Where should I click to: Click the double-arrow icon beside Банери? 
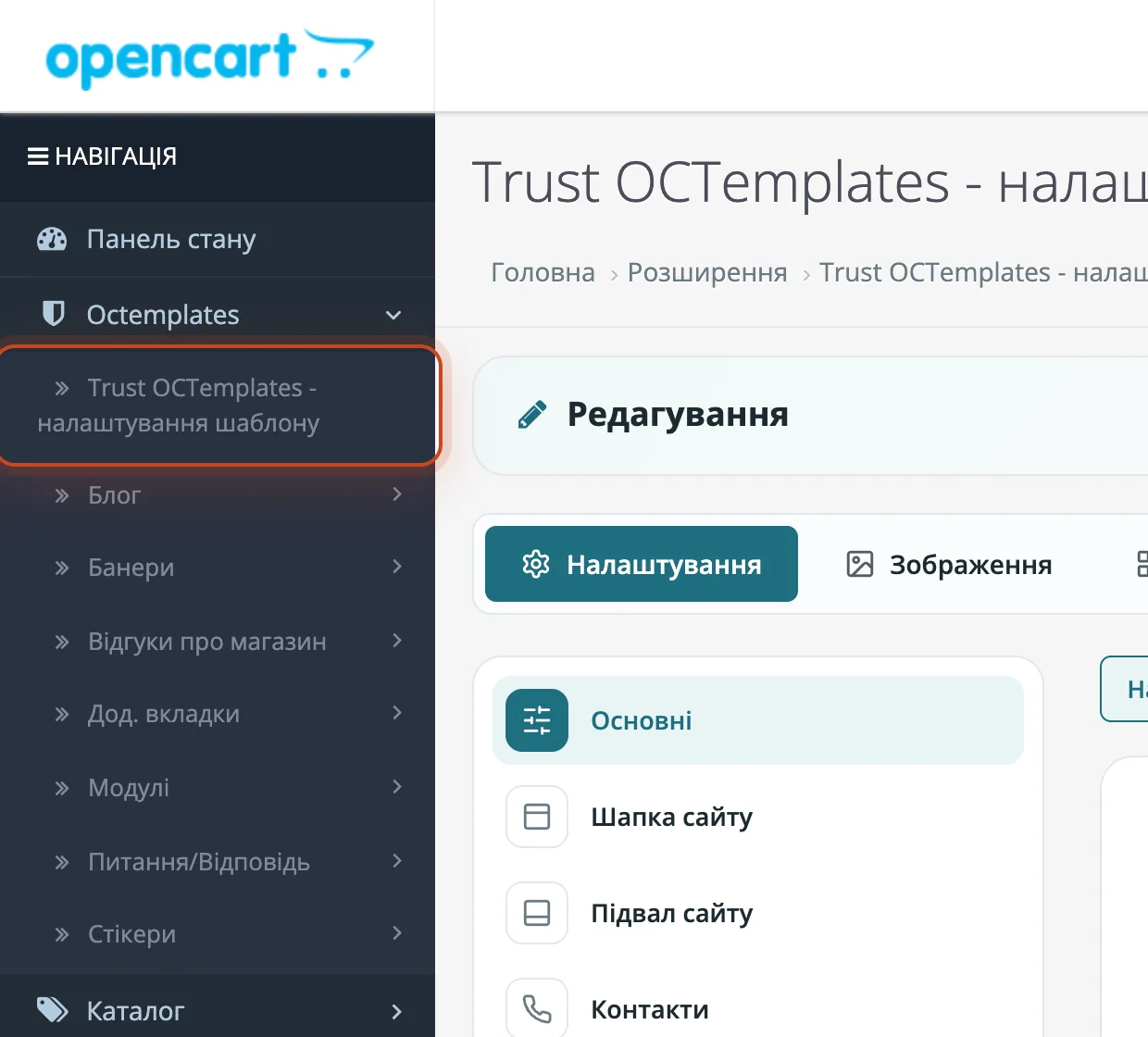point(62,568)
